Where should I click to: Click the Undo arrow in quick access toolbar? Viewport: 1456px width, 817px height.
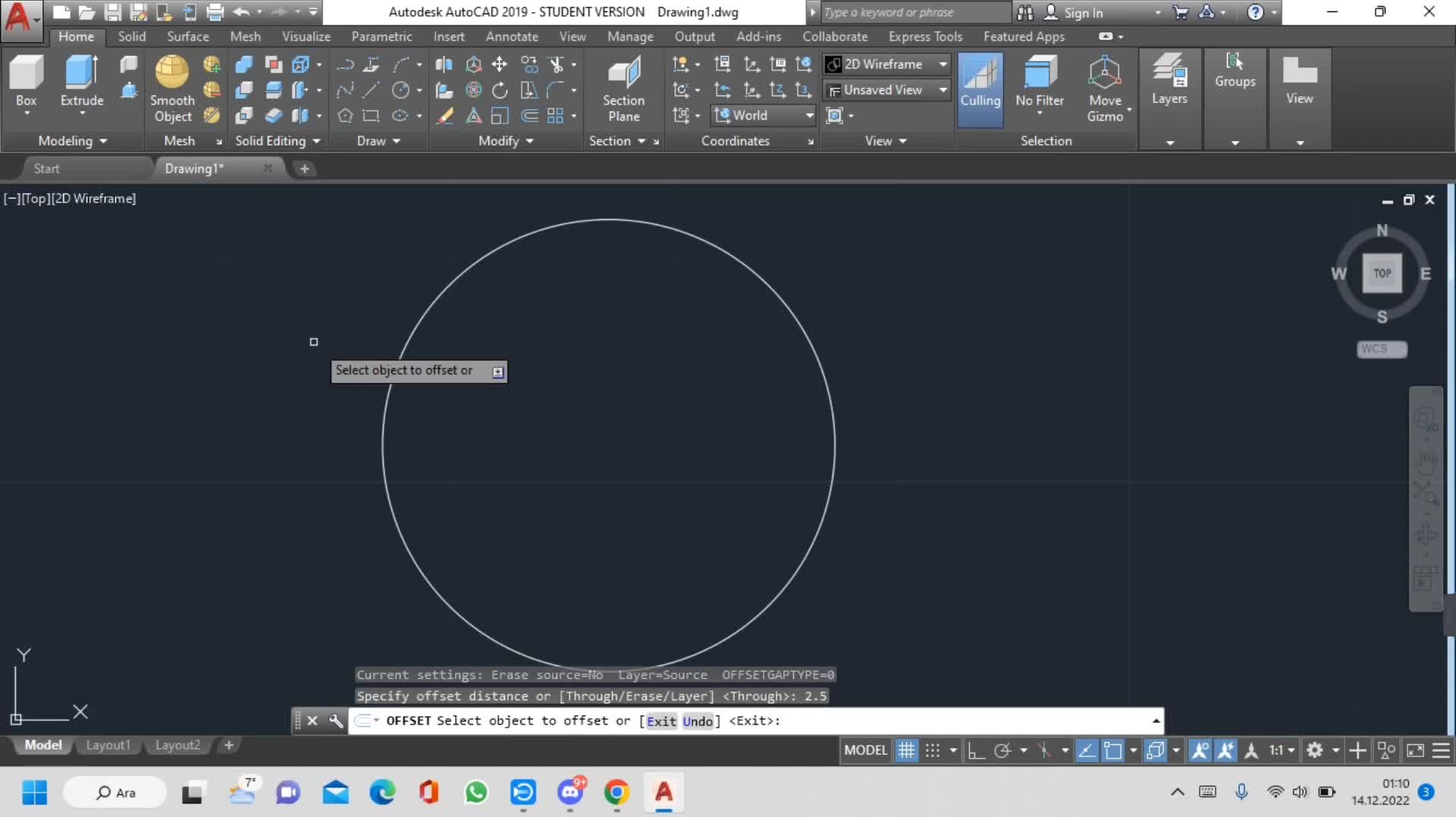coord(241,12)
